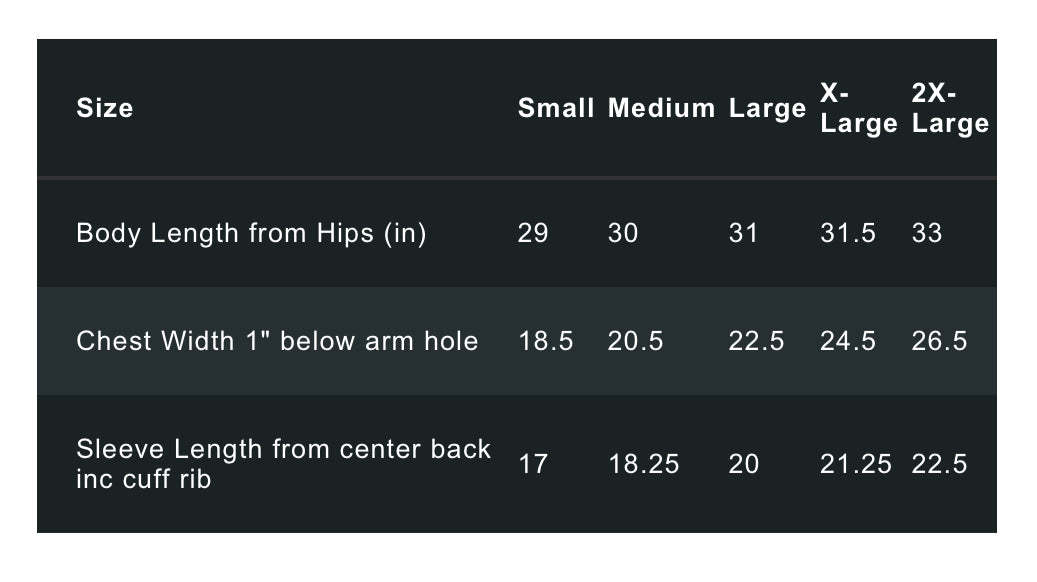Click the X-Large column header

pyautogui.click(x=858, y=108)
